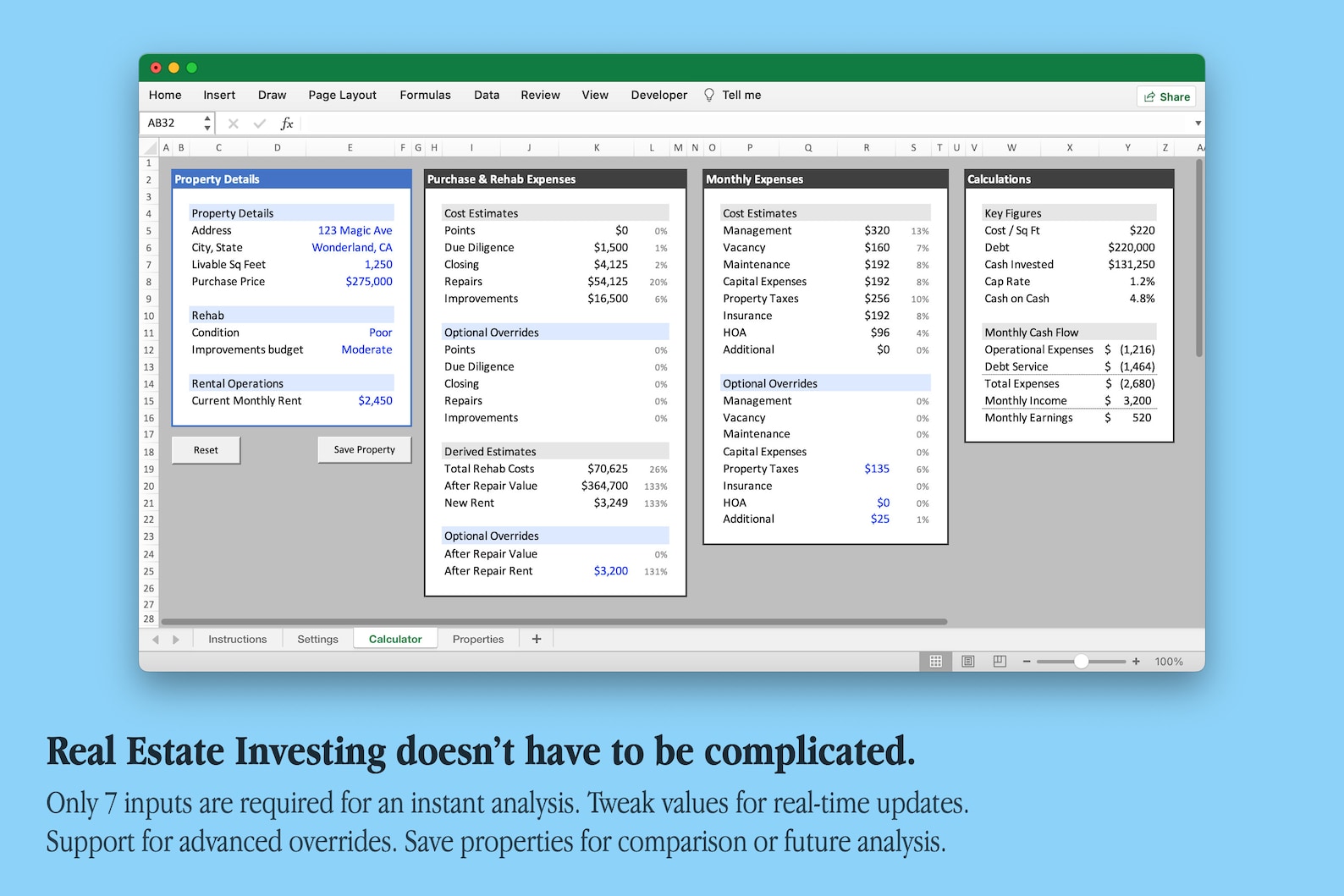Click the 100% zoom level
This screenshot has width=1344, height=896.
click(1169, 662)
